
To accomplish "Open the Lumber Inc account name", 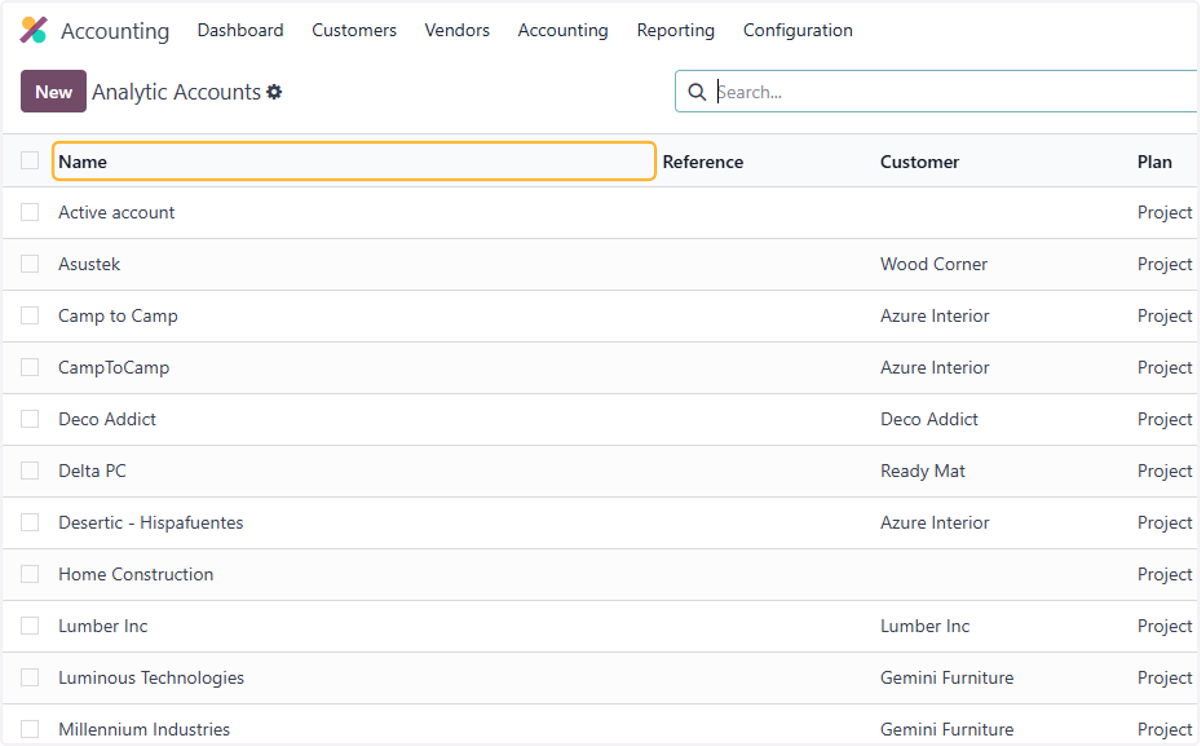I will coord(103,626).
